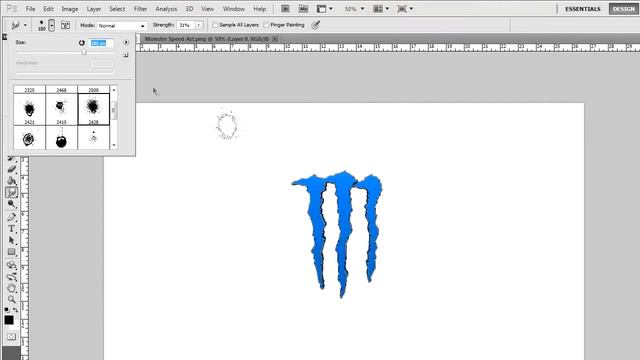Image resolution: width=640 pixels, height=360 pixels.
Task: Select the Zoom magnifier tool
Action: [12, 300]
